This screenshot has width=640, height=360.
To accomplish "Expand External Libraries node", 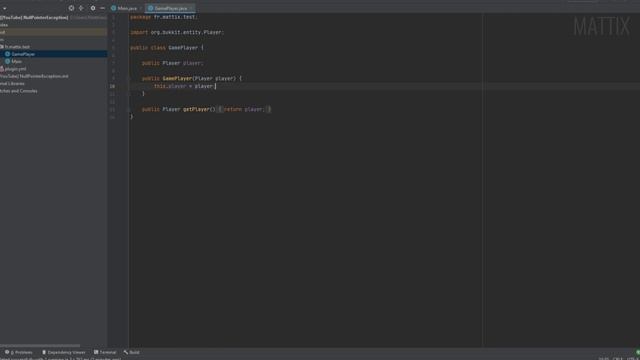I will click(12, 84).
